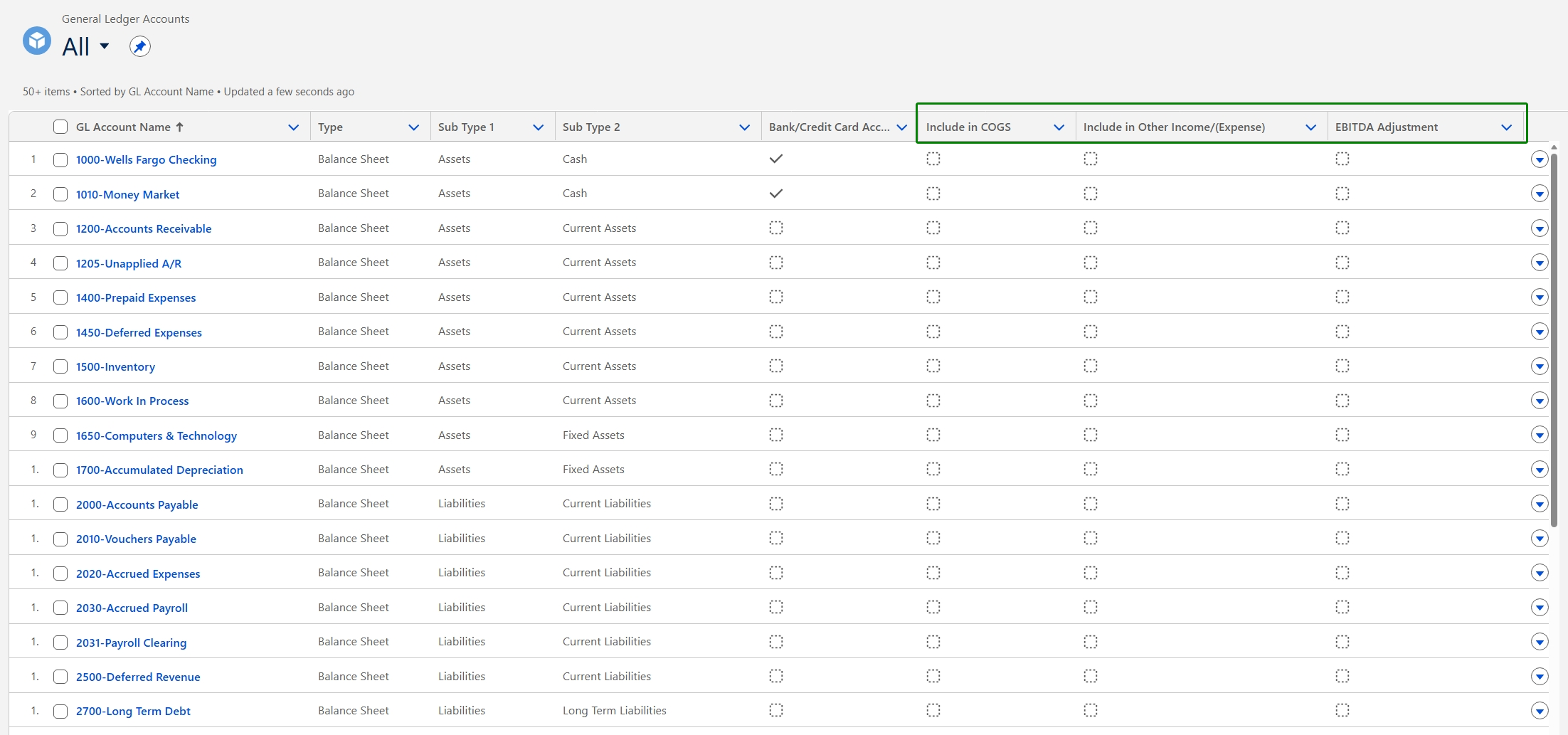1568x735 pixels.
Task: Open the Type column header dropdown
Action: 413,127
